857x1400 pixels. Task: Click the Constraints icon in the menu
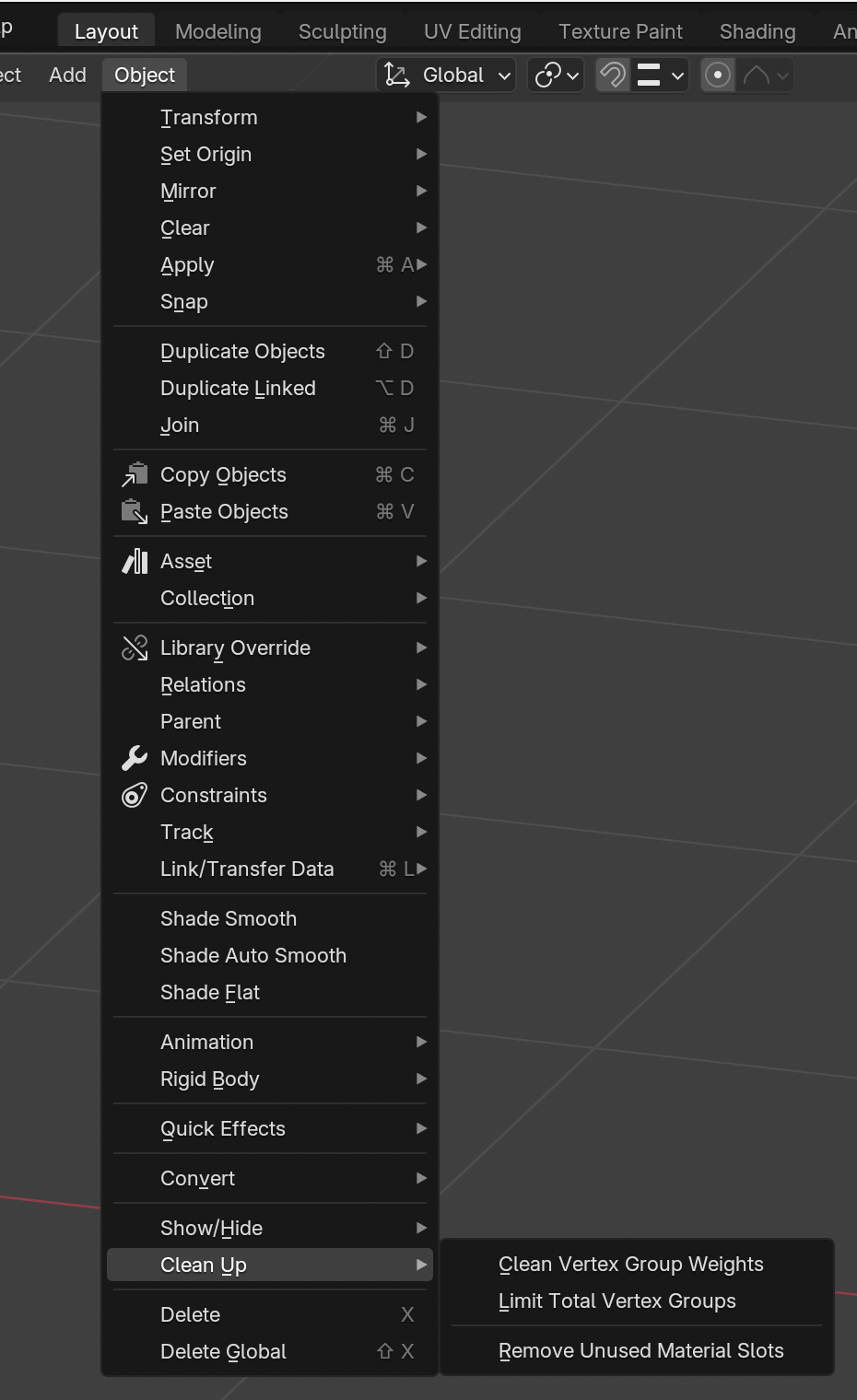(135, 796)
